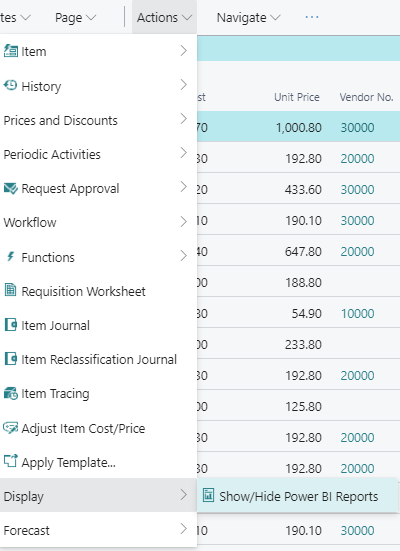Select the 188.80 unit price cell
Screen dimensions: 400x551
click(303, 283)
